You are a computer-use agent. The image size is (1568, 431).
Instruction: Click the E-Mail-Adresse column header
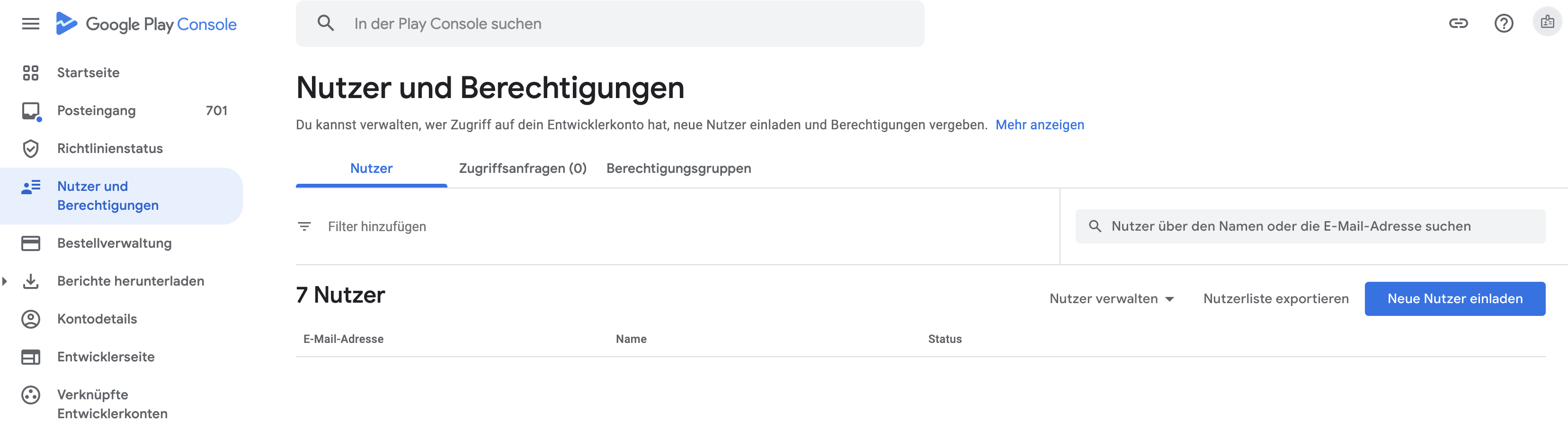tap(343, 339)
